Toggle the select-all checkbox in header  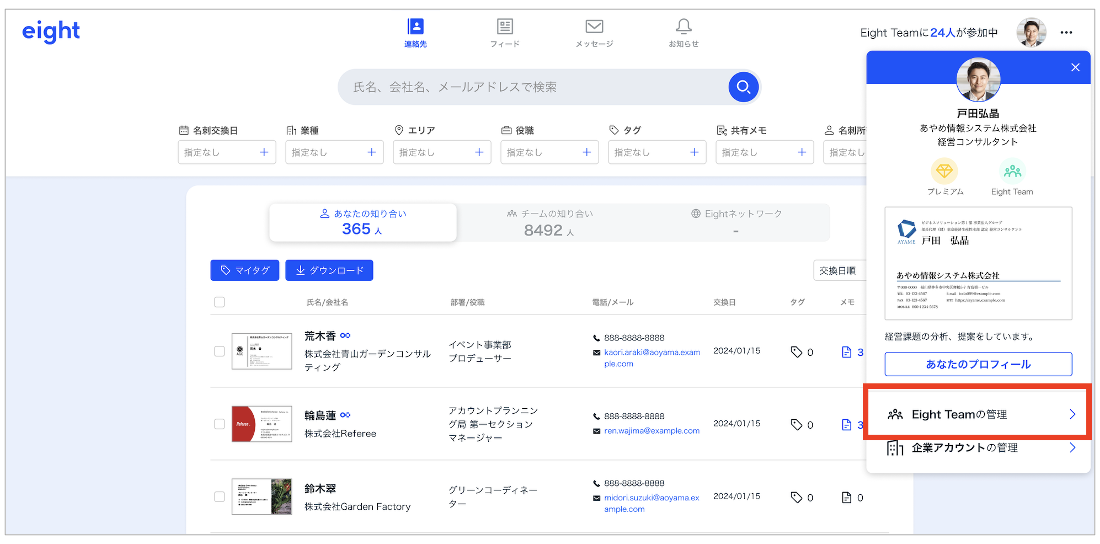click(220, 302)
